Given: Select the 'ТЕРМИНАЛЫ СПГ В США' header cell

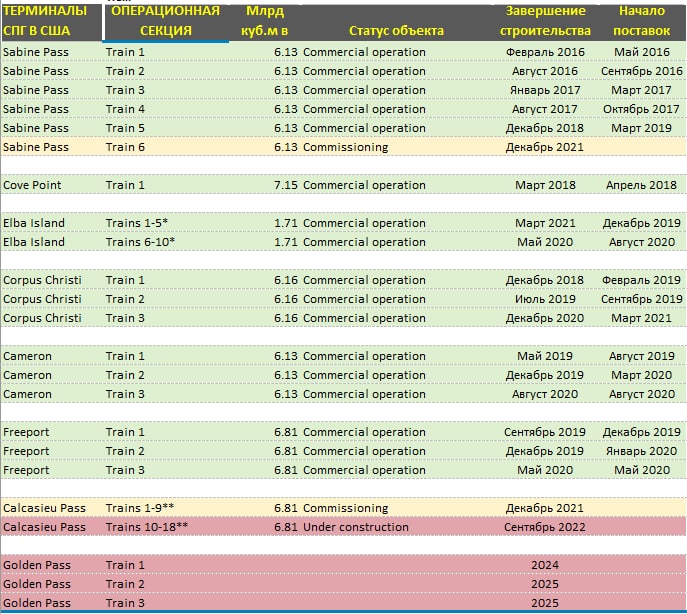Looking at the screenshot, I should pyautogui.click(x=51, y=21).
